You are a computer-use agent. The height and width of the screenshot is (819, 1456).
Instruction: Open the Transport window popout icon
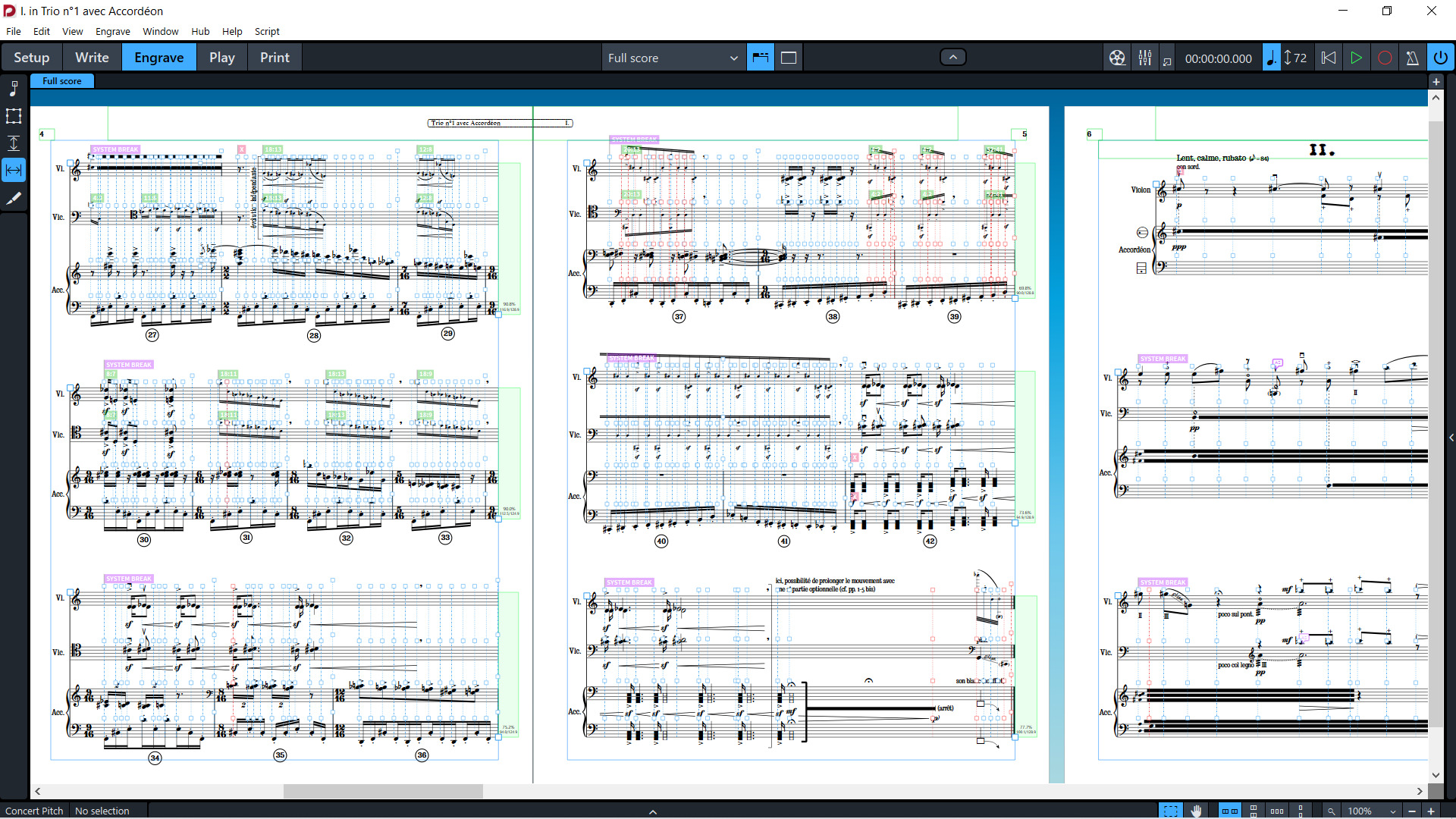click(x=1167, y=61)
